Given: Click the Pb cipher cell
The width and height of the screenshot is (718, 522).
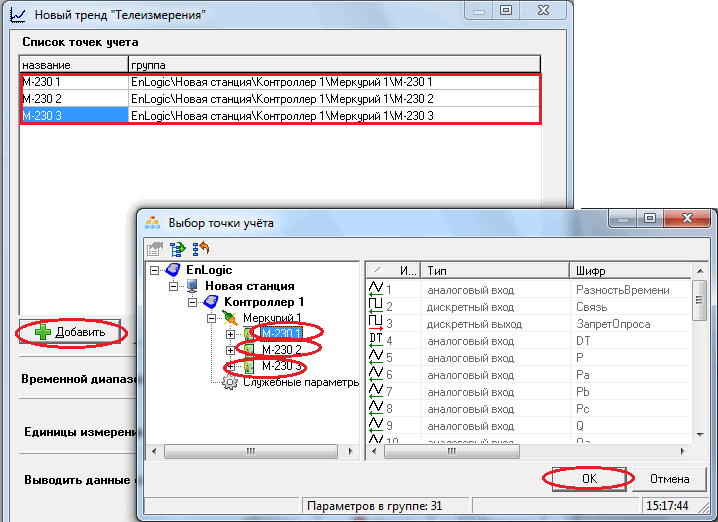Looking at the screenshot, I should pyautogui.click(x=582, y=392).
